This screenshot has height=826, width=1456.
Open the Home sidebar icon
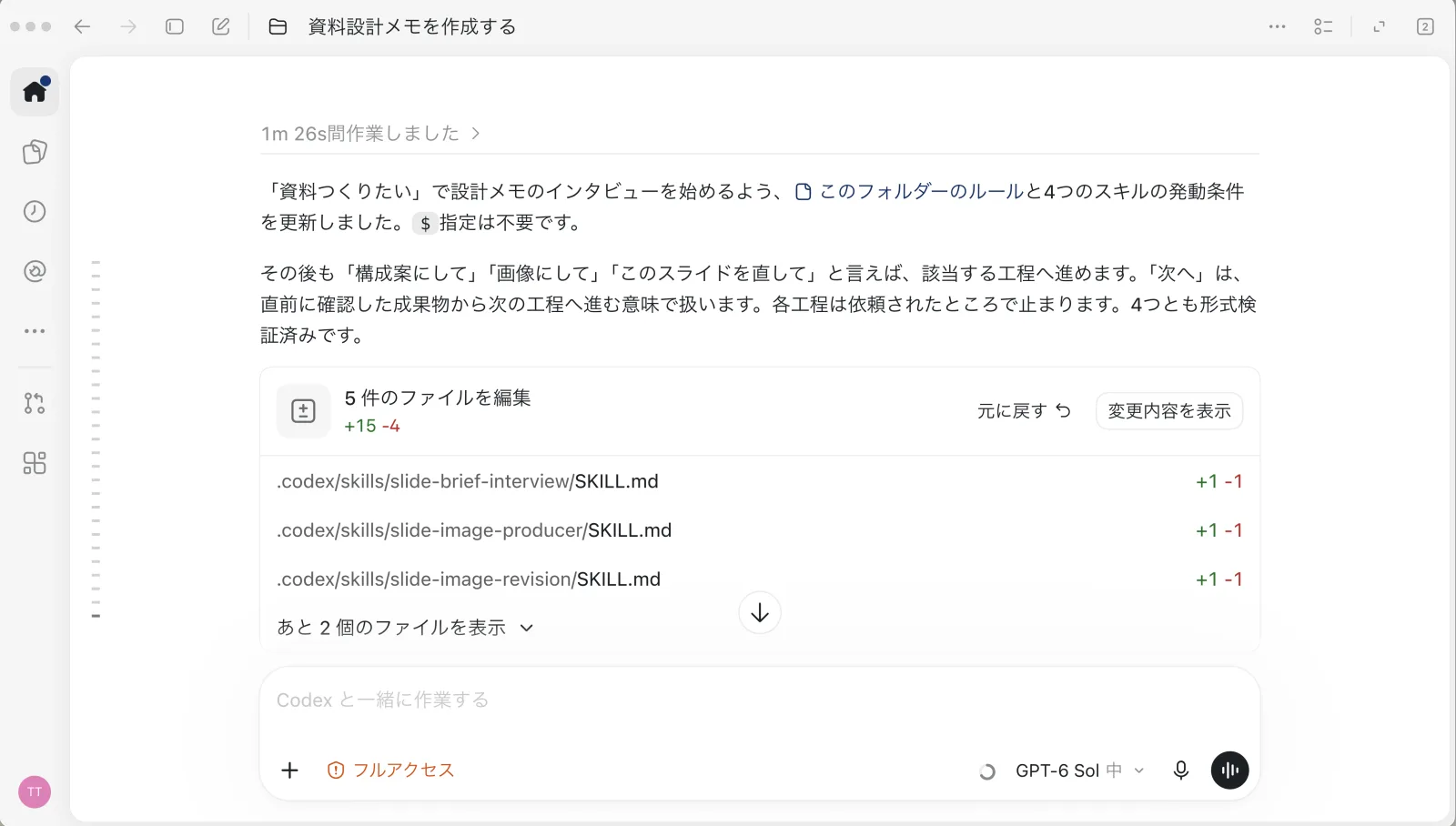35,91
